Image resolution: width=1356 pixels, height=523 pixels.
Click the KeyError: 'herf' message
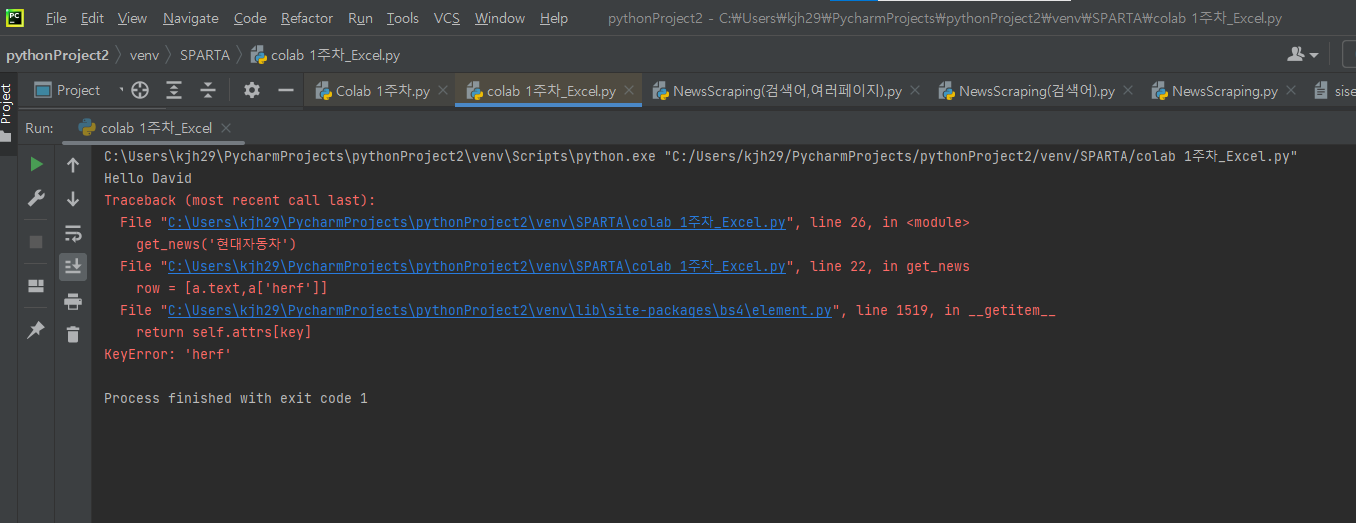coord(168,354)
